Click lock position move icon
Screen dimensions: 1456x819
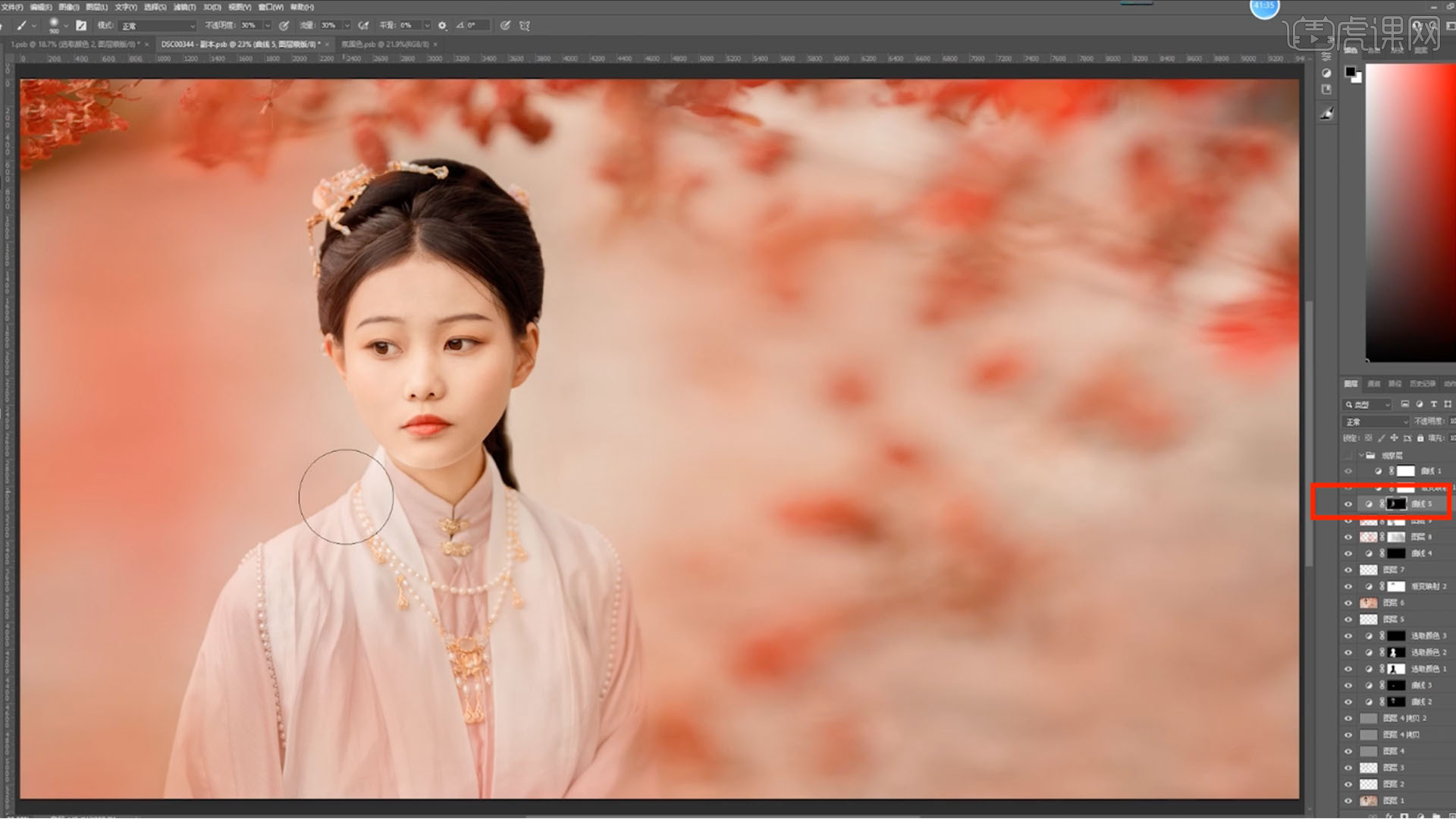pos(1394,438)
